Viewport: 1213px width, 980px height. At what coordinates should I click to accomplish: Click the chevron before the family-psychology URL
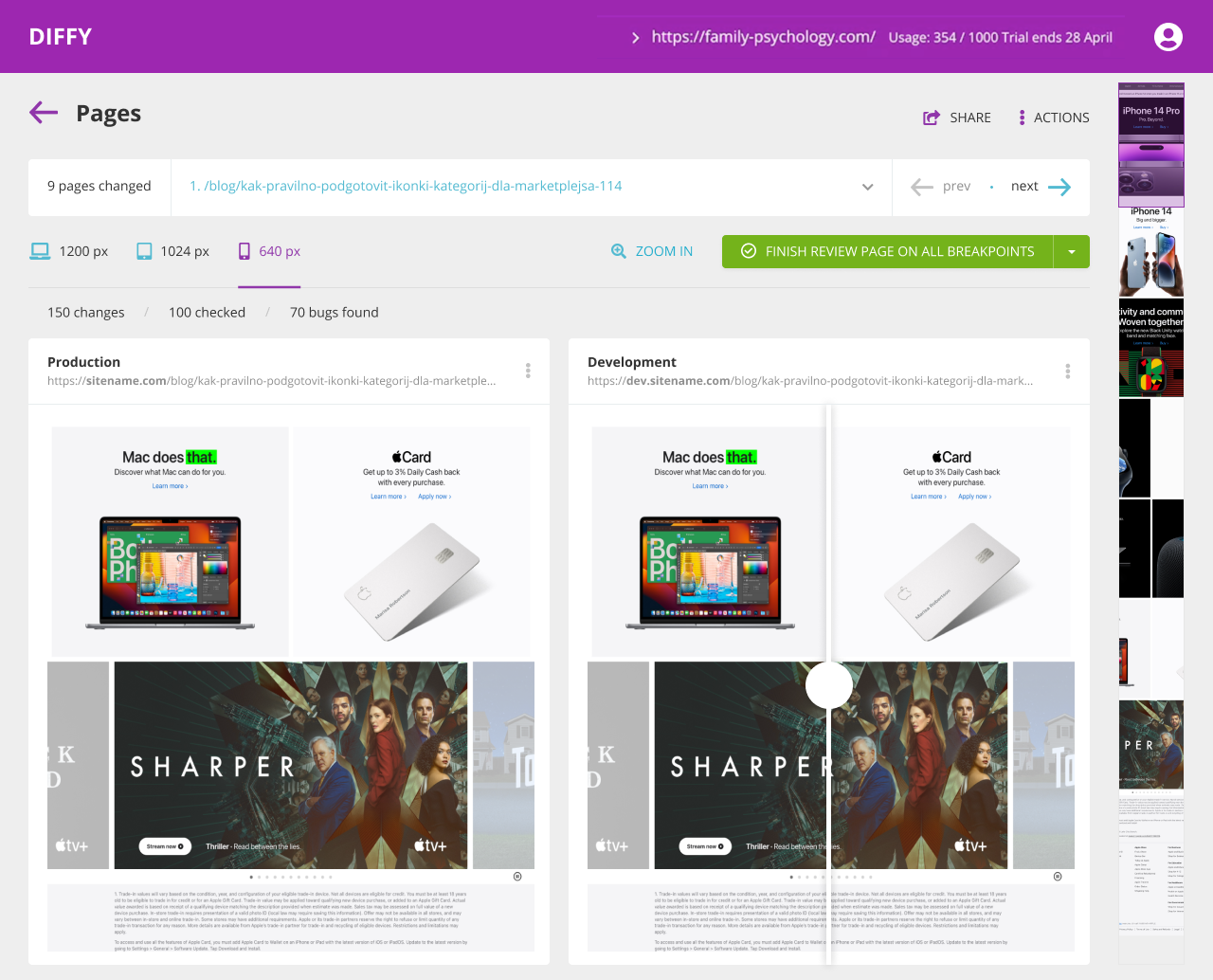[x=635, y=38]
